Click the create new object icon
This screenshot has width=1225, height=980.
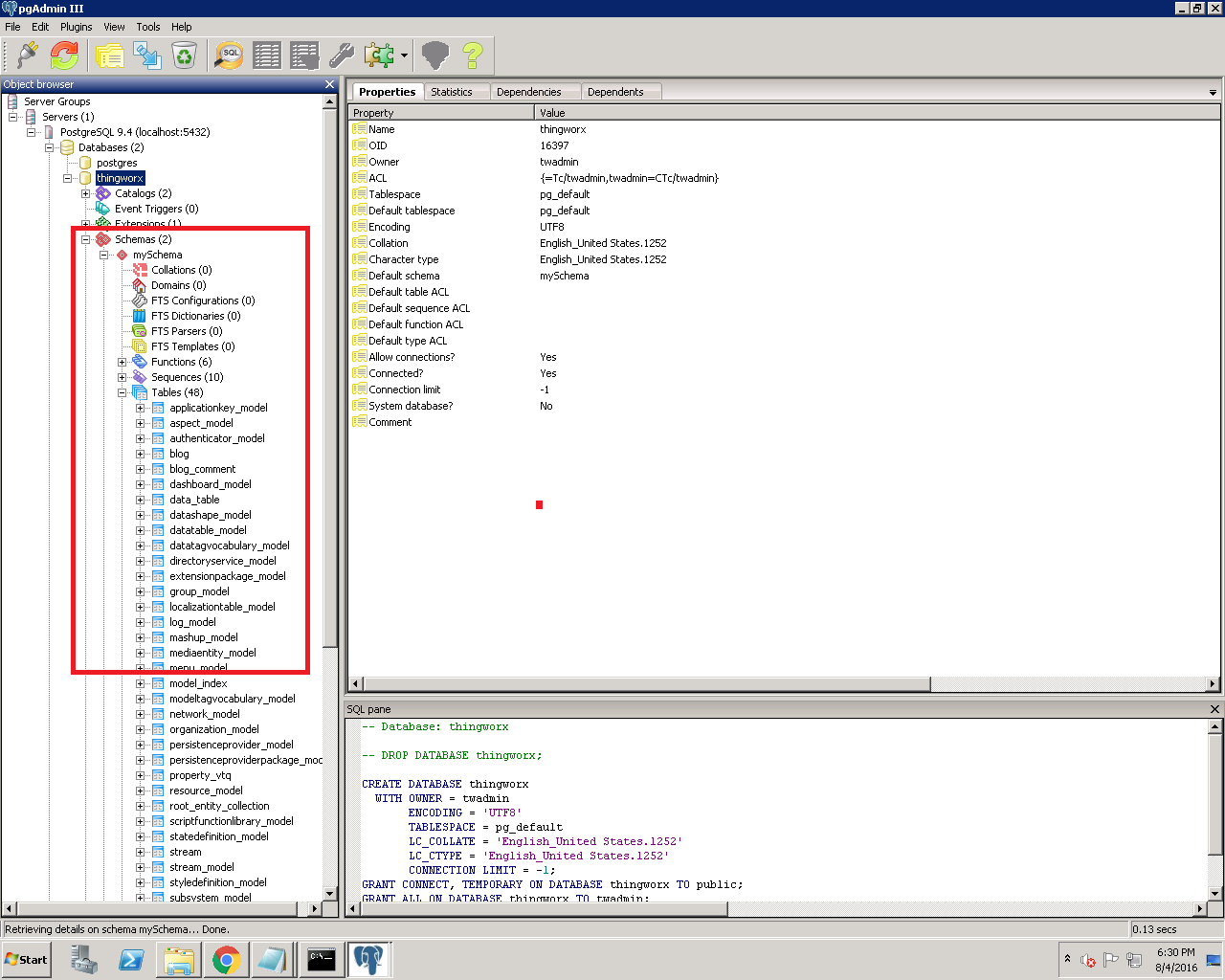click(147, 56)
